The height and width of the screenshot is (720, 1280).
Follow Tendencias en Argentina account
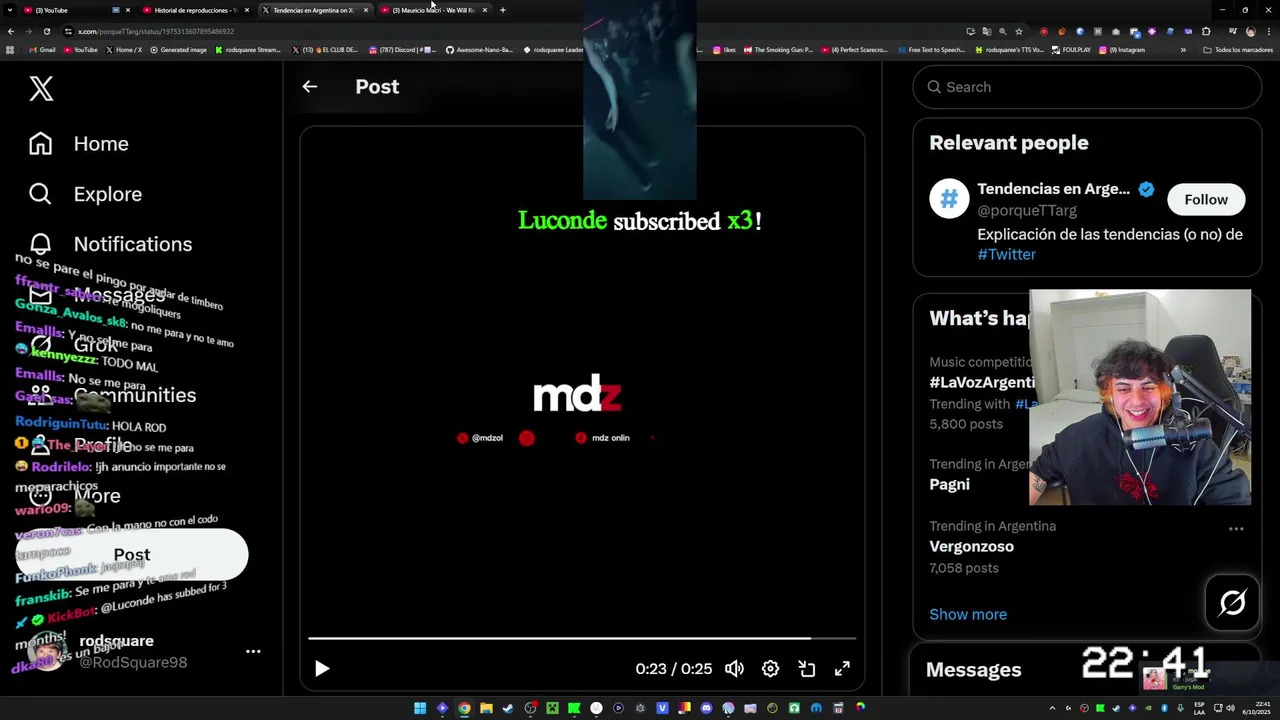1206,200
